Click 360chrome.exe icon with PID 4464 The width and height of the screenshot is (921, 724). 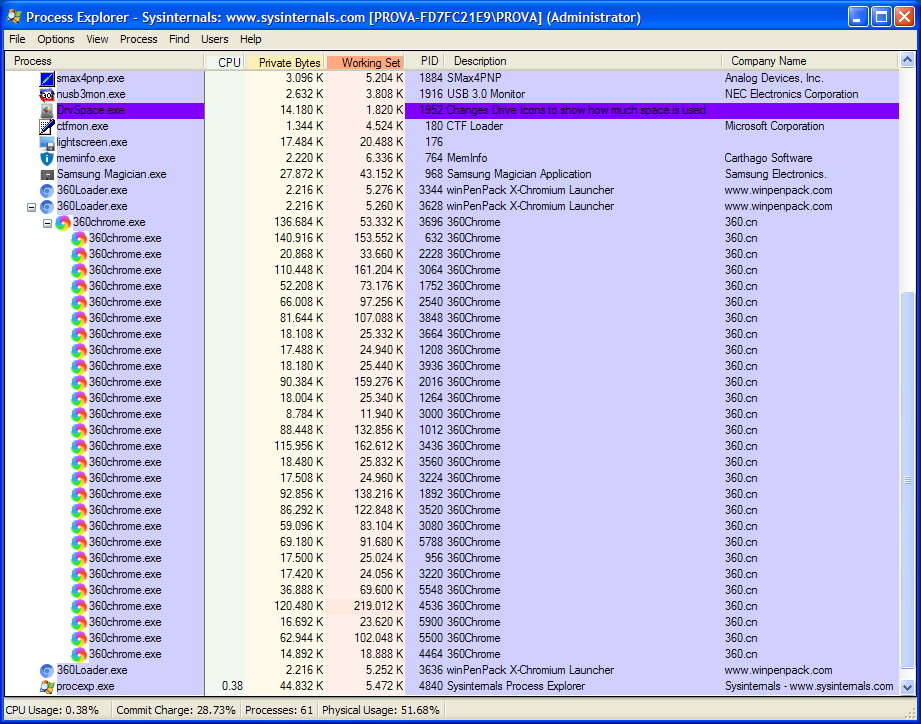click(79, 654)
